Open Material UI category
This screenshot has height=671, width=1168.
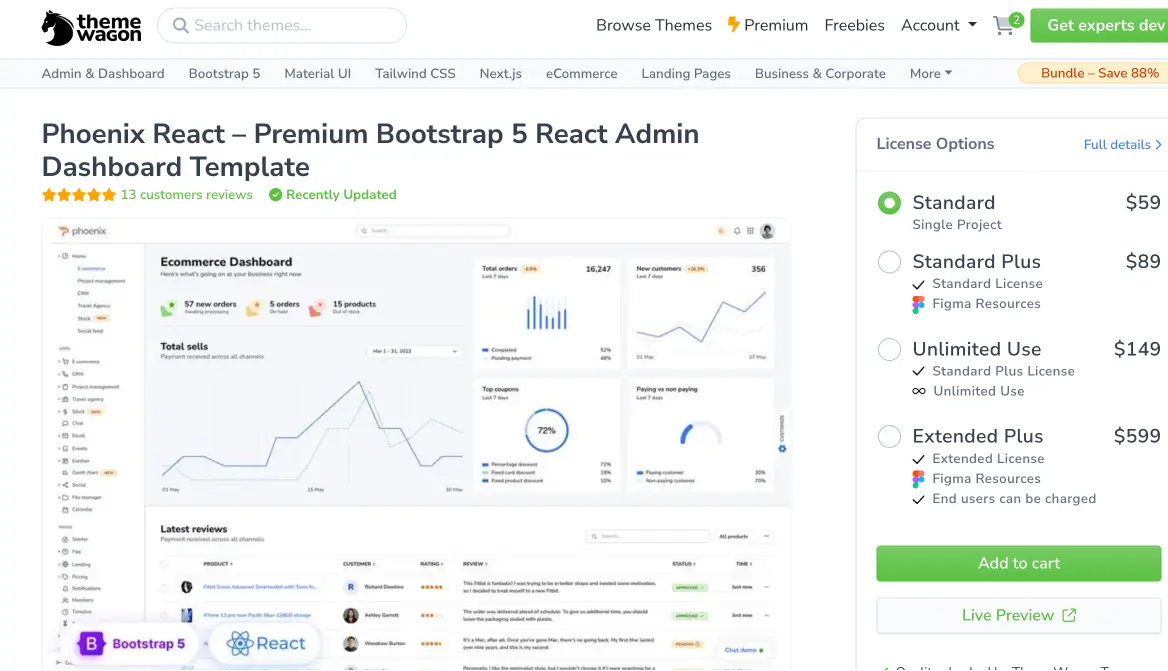pyautogui.click(x=317, y=74)
